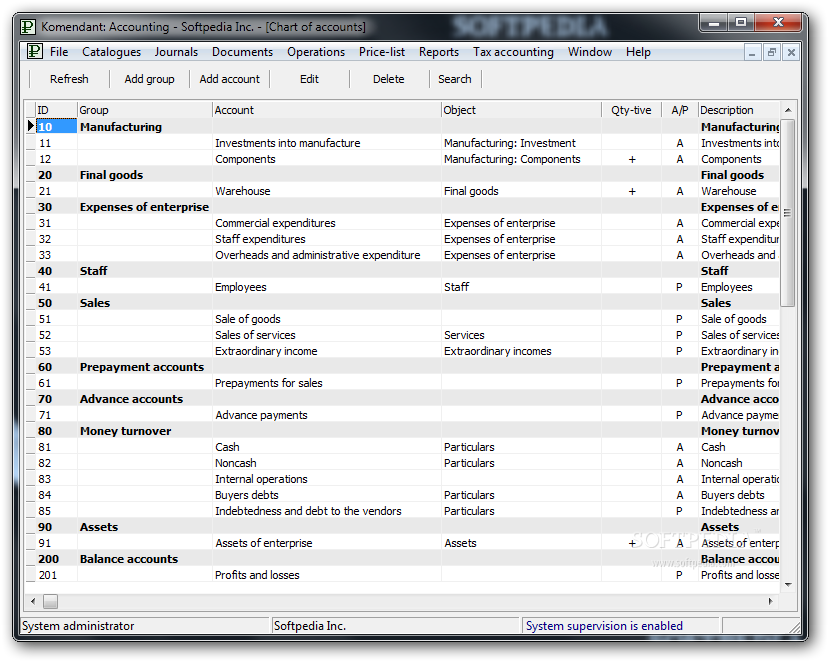This screenshot has width=829, height=662.
Task: Select the Sales of services account
Action: (327, 335)
